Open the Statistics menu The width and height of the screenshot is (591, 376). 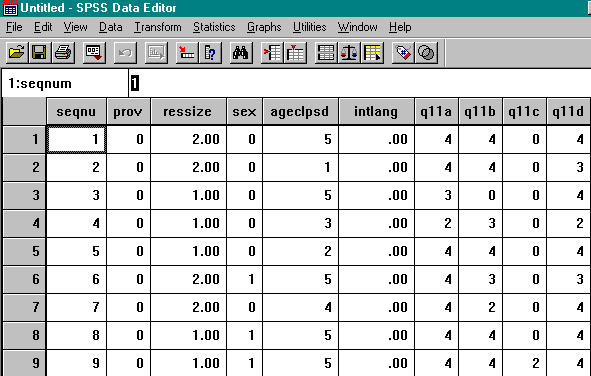click(x=214, y=27)
